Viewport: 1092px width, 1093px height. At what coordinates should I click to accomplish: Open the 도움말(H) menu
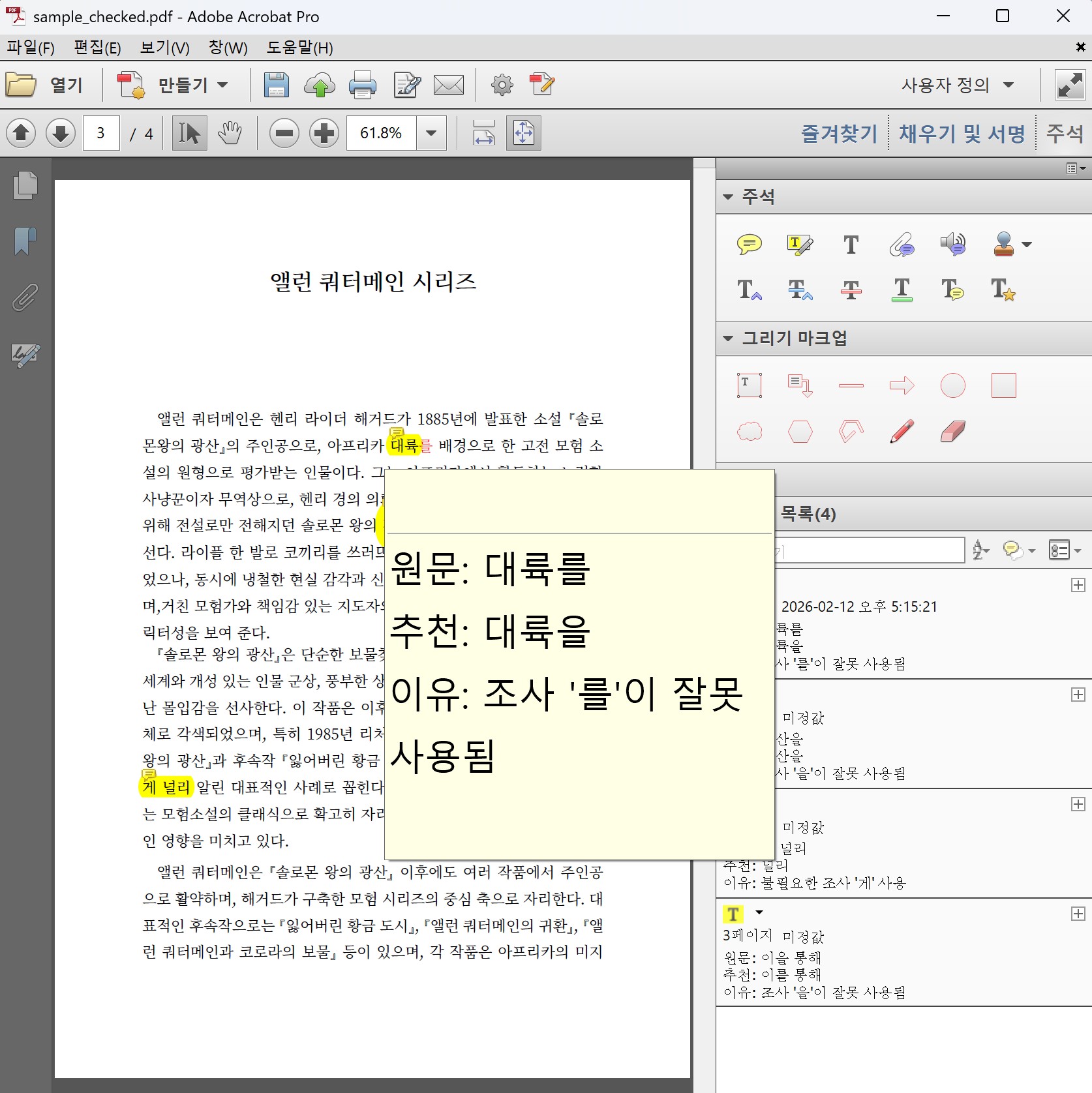click(299, 48)
